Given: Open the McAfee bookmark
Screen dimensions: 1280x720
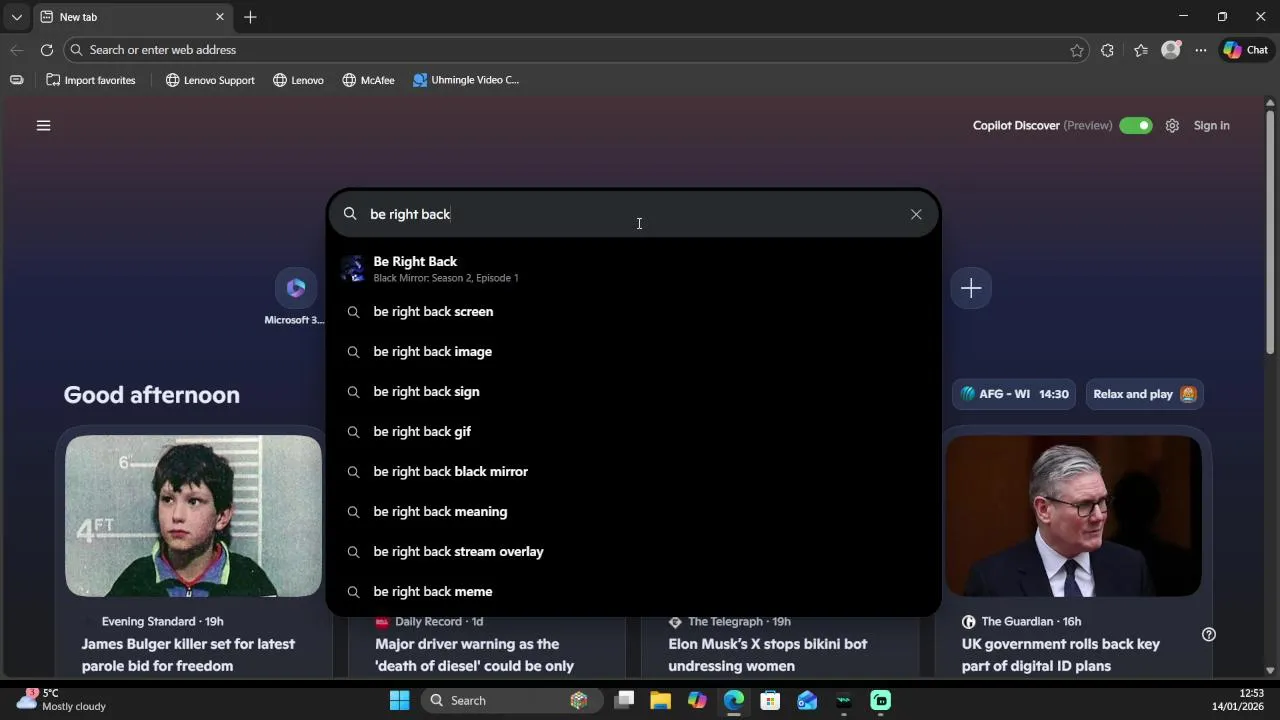Looking at the screenshot, I should [x=368, y=80].
